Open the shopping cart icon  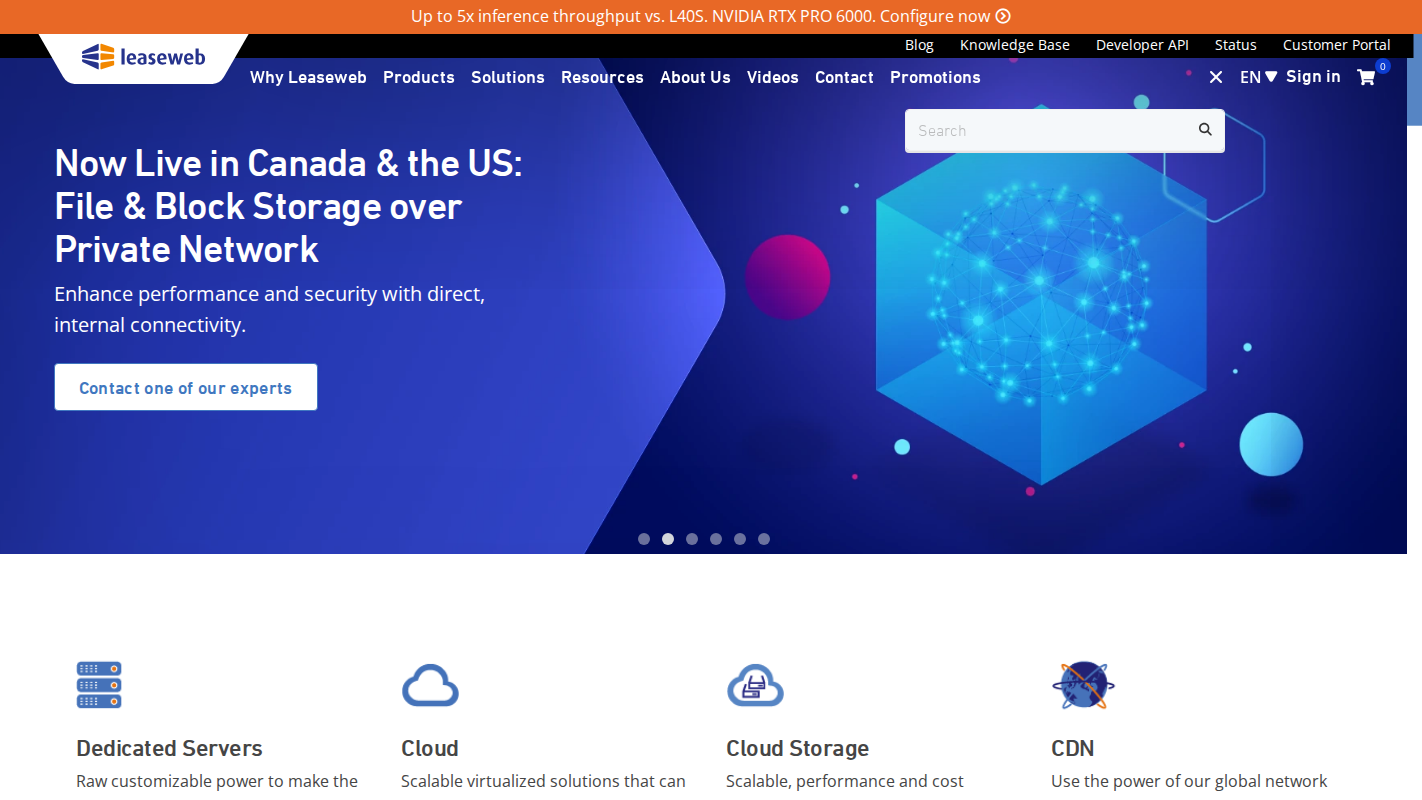(x=1366, y=77)
